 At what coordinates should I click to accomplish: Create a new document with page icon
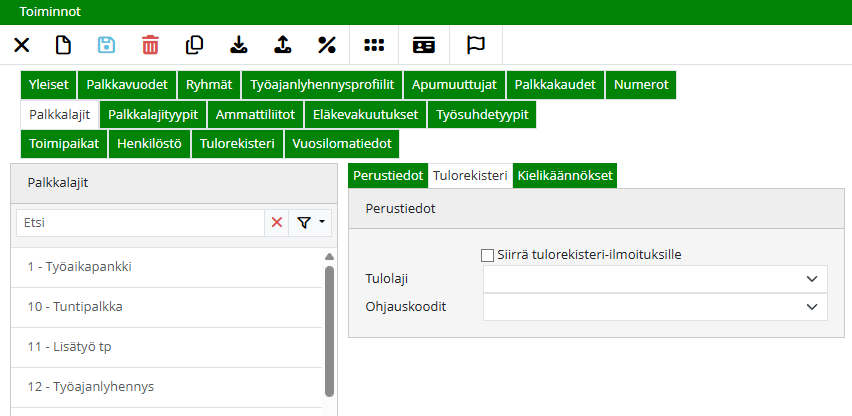click(x=63, y=45)
